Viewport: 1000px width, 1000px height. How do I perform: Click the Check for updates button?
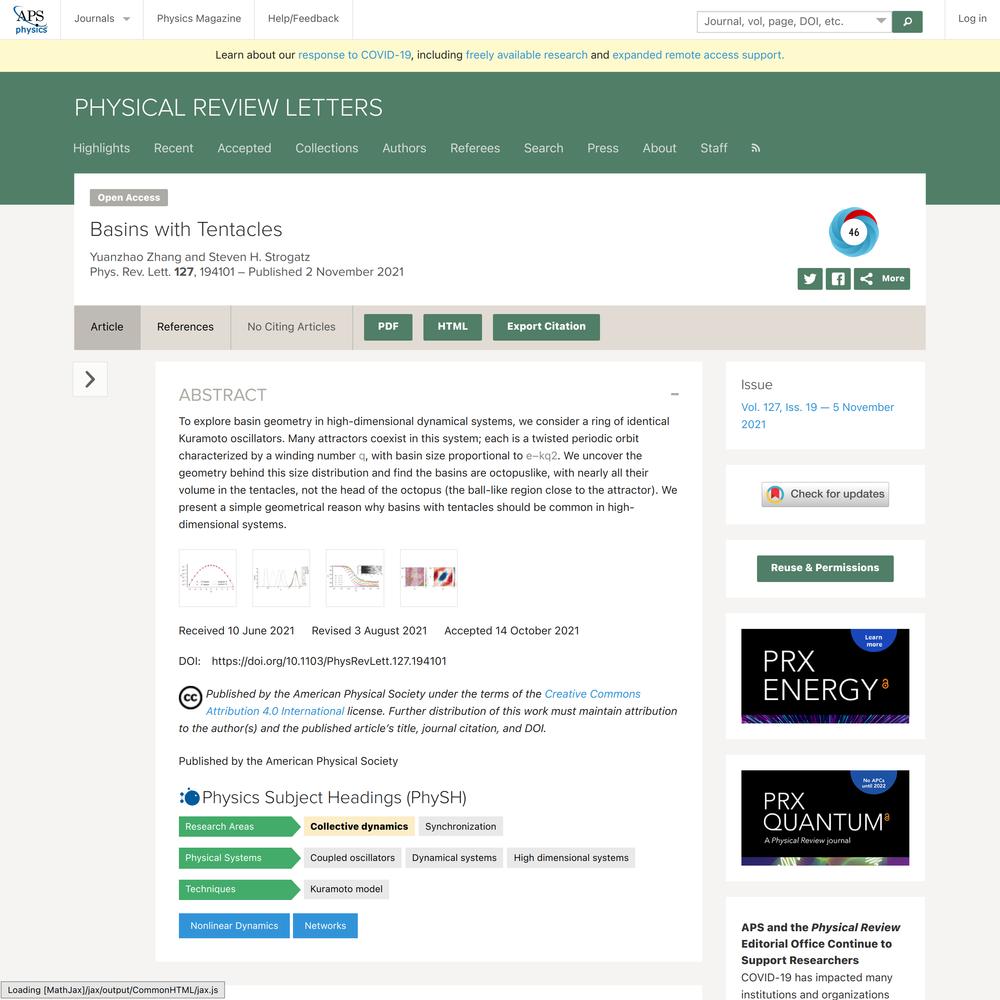[825, 494]
